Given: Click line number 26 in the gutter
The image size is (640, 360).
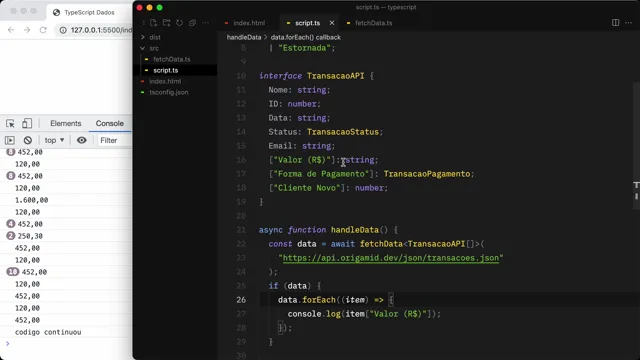Looking at the screenshot, I should point(241,300).
